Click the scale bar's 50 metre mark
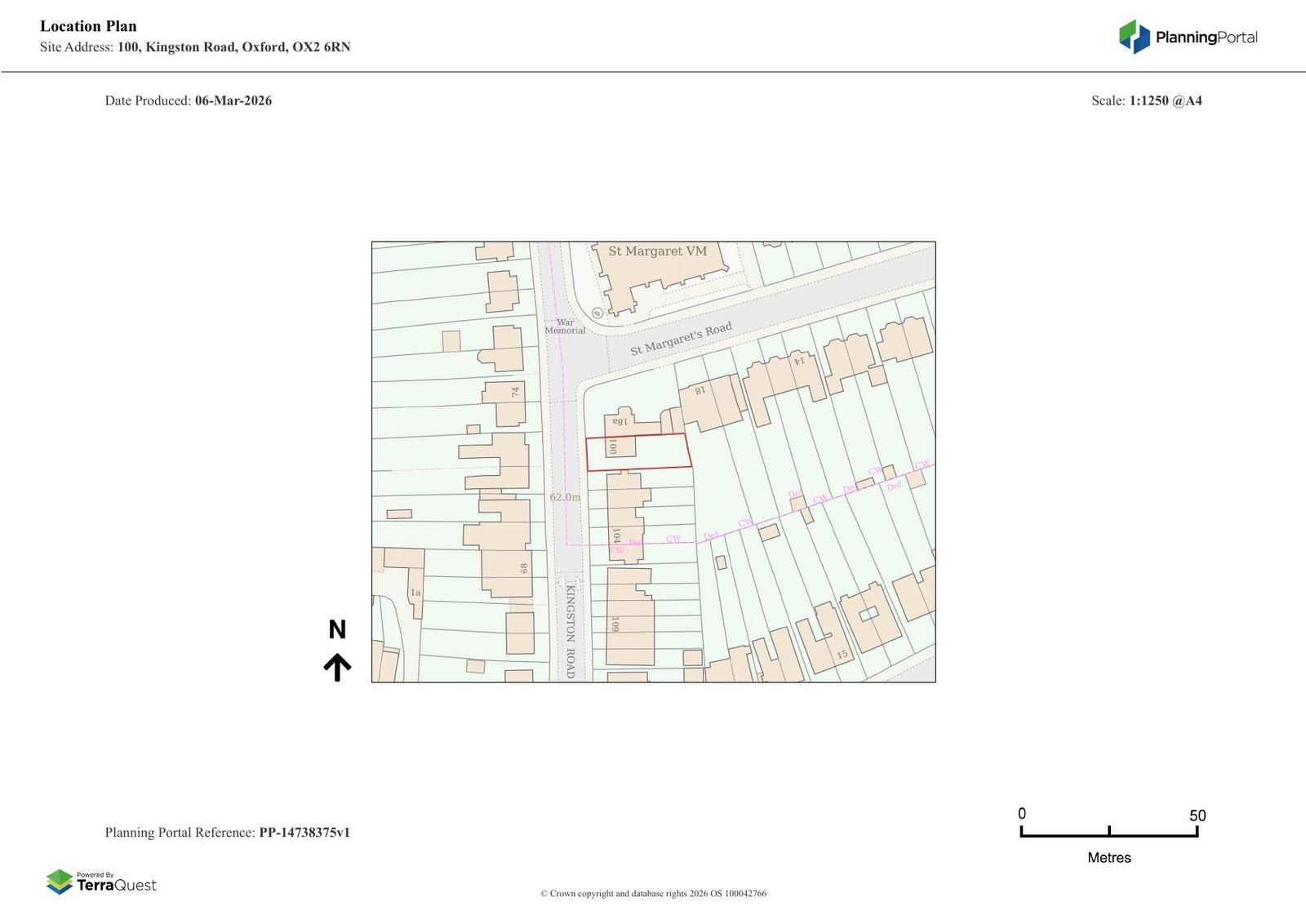This screenshot has height=924, width=1306. pyautogui.click(x=1197, y=831)
